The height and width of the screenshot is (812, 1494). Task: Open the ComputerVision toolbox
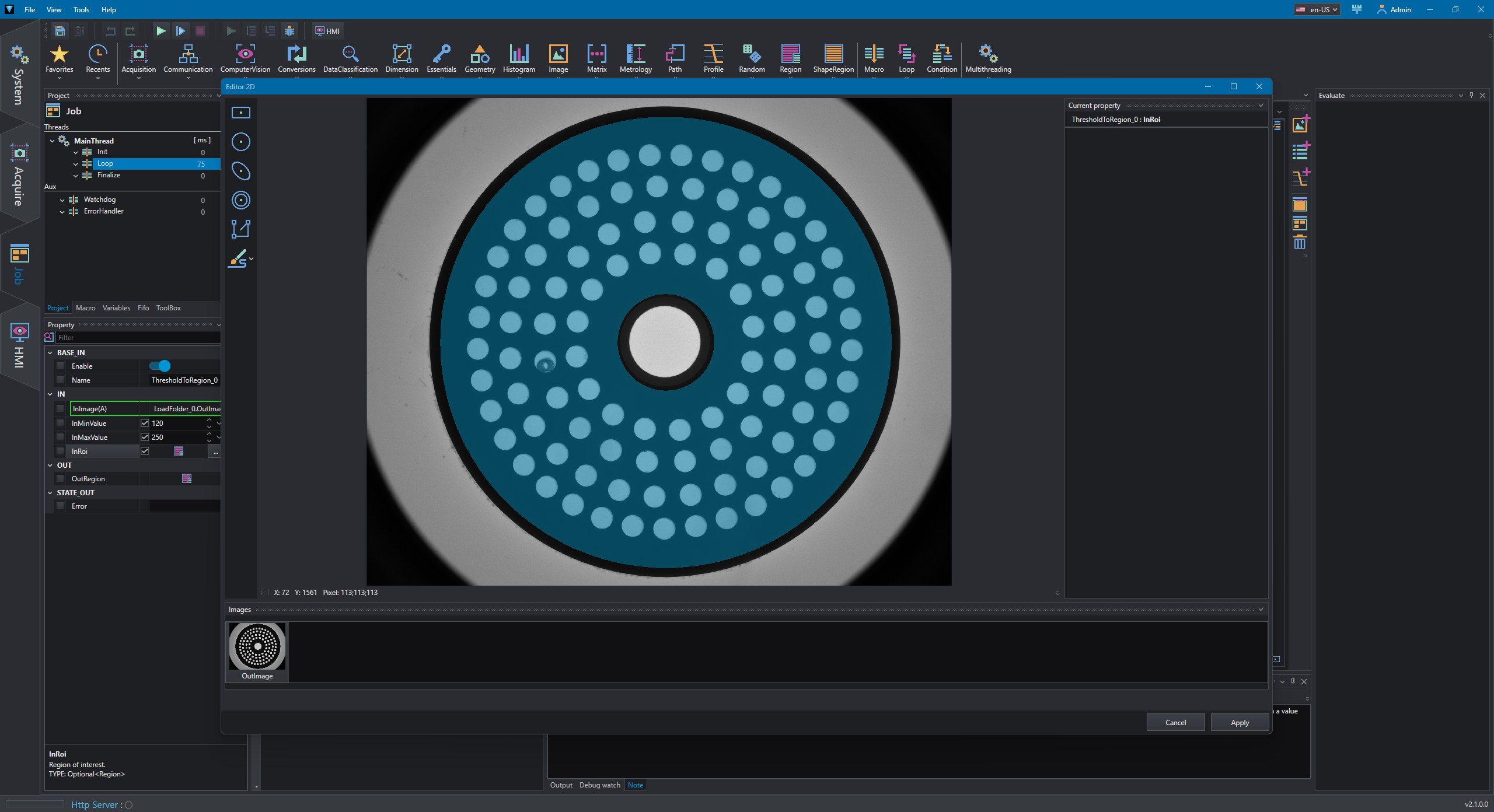click(x=245, y=59)
